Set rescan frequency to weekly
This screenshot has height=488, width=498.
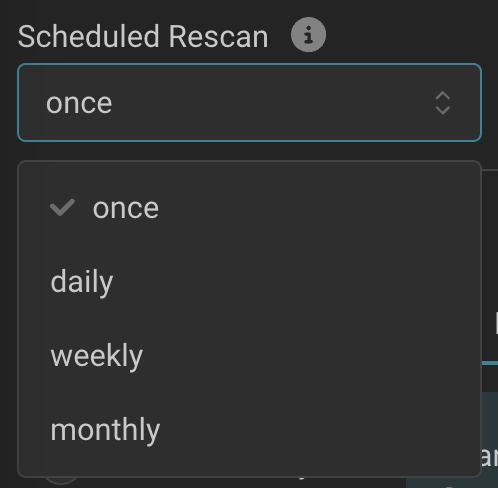pos(249,356)
